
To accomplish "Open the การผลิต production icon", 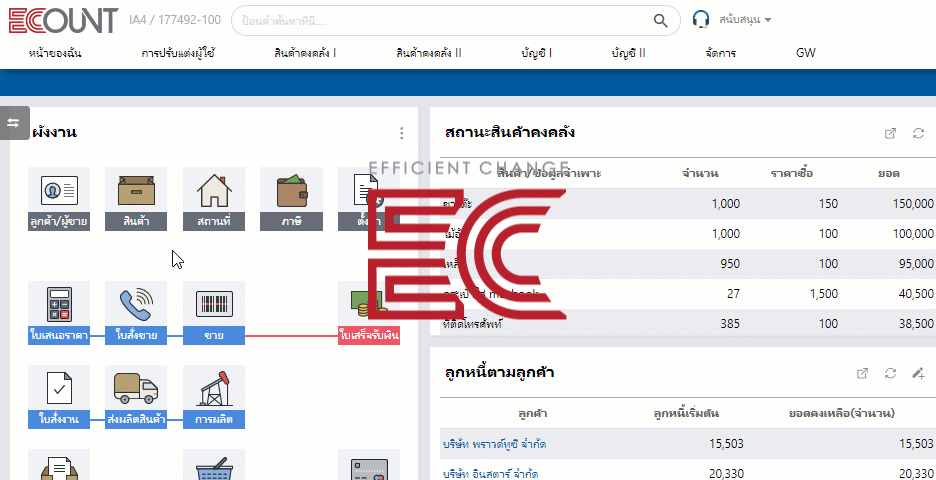I will click(x=214, y=397).
